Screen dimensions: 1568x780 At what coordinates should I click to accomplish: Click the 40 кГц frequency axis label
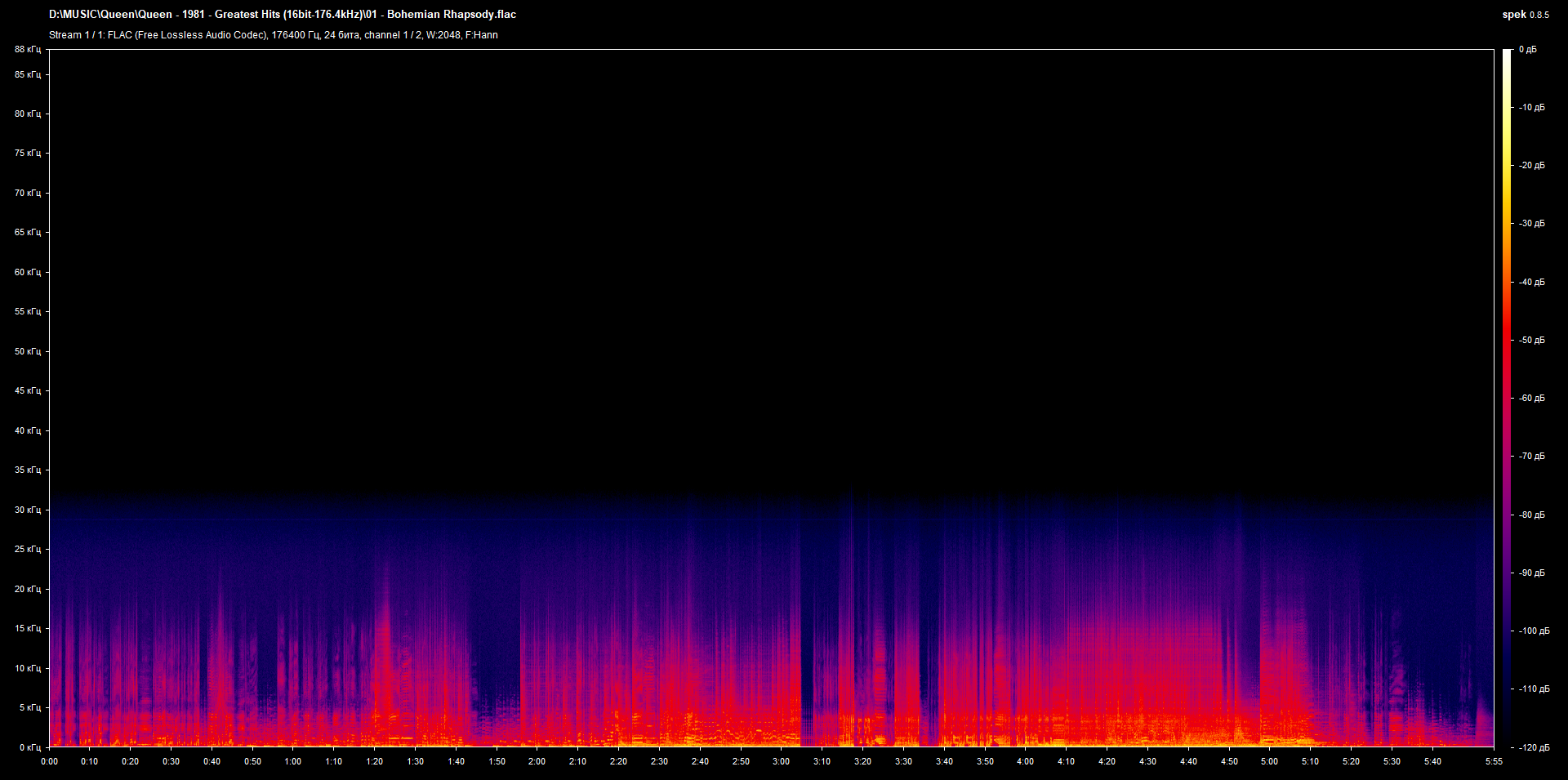(x=28, y=431)
